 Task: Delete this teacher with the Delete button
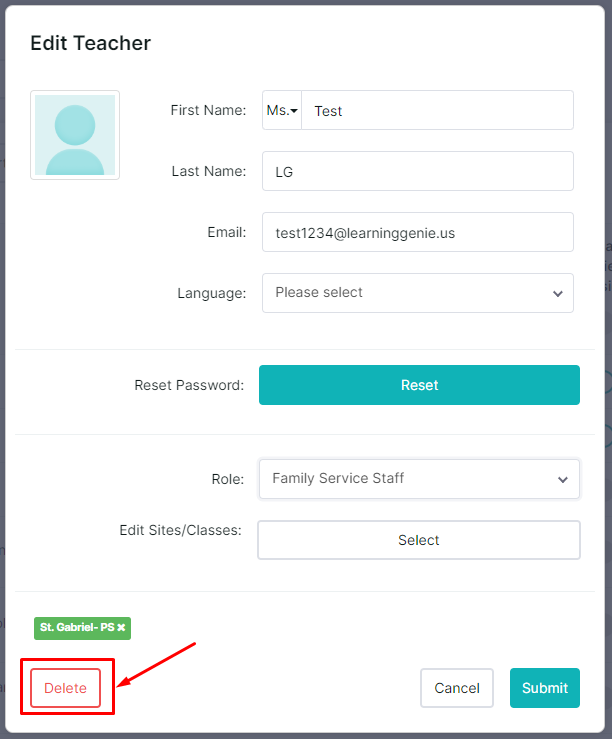pyautogui.click(x=66, y=688)
